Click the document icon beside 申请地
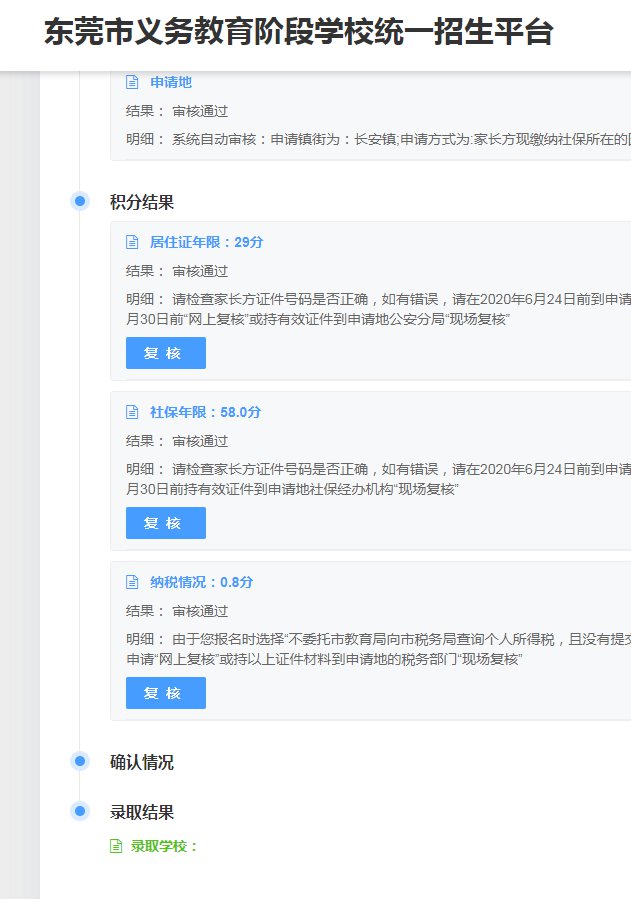 point(132,82)
